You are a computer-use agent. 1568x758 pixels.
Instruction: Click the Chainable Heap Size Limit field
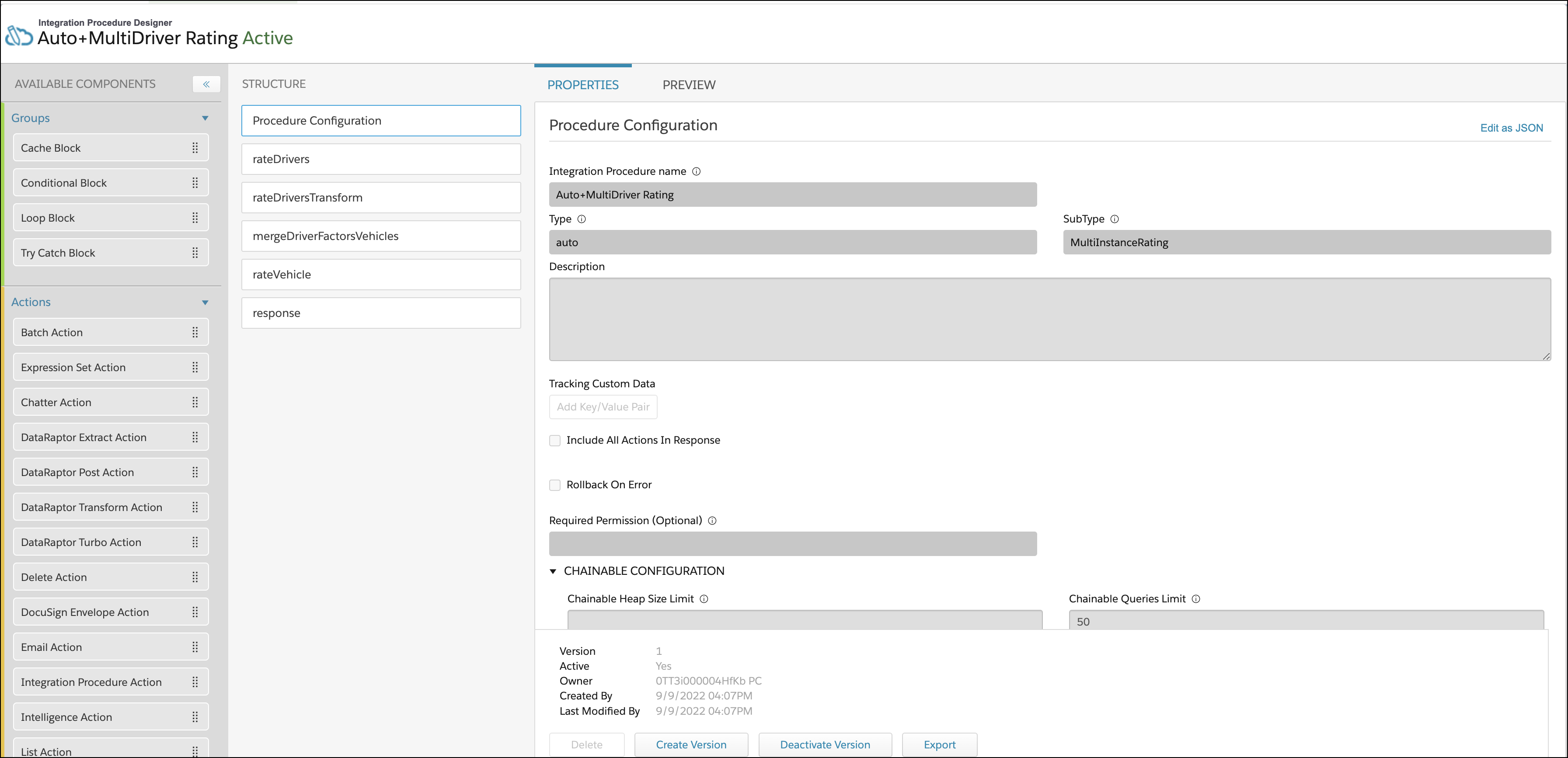805,620
